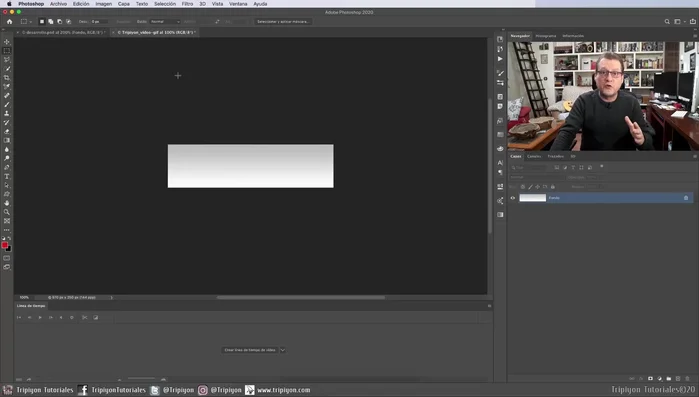Screen dimensions: 699x397
Task: Switch to the desarrollo.psd document tab
Action: [x=63, y=33]
